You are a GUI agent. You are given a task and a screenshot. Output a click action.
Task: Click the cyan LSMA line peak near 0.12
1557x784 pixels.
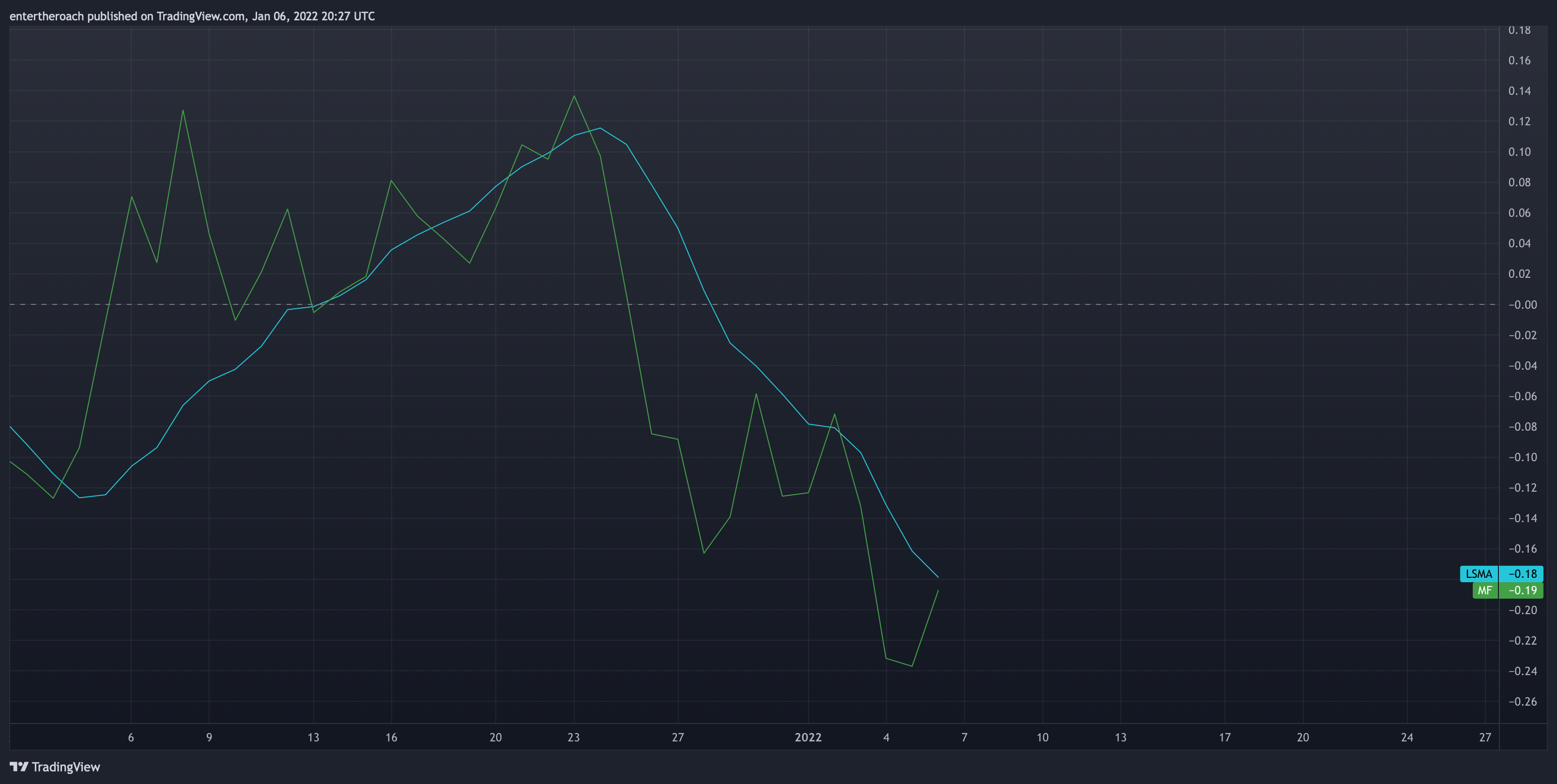click(599, 128)
